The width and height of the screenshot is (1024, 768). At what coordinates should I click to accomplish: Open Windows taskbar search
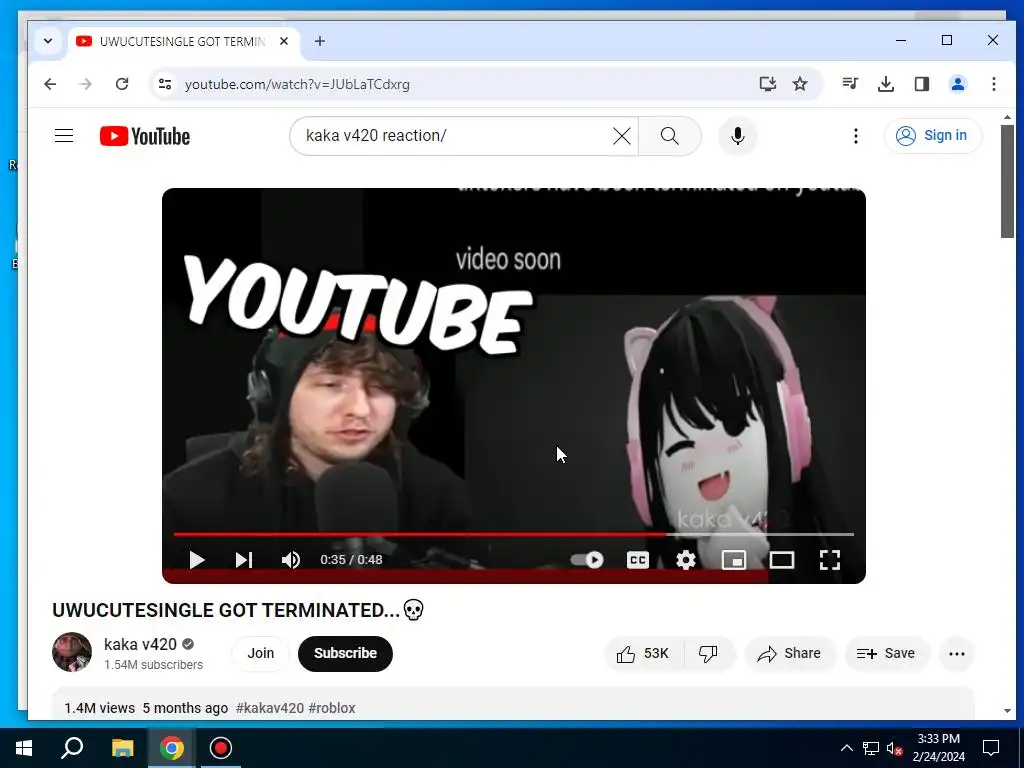[x=72, y=748]
